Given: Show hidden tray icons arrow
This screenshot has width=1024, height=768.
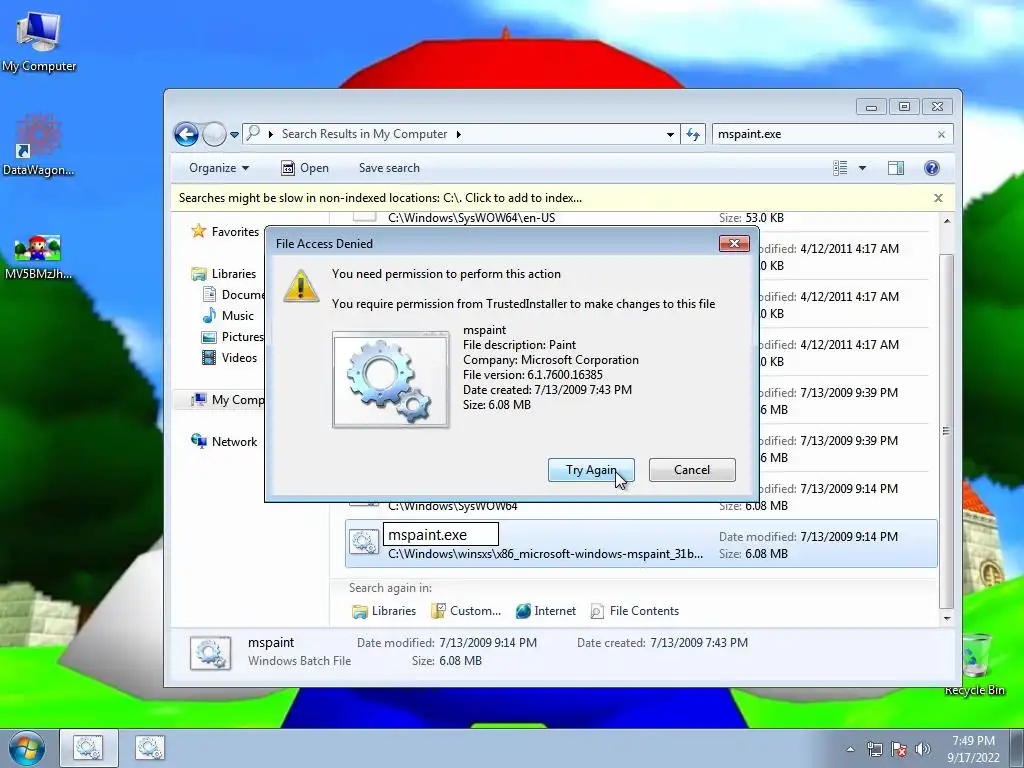Looking at the screenshot, I should pos(850,749).
